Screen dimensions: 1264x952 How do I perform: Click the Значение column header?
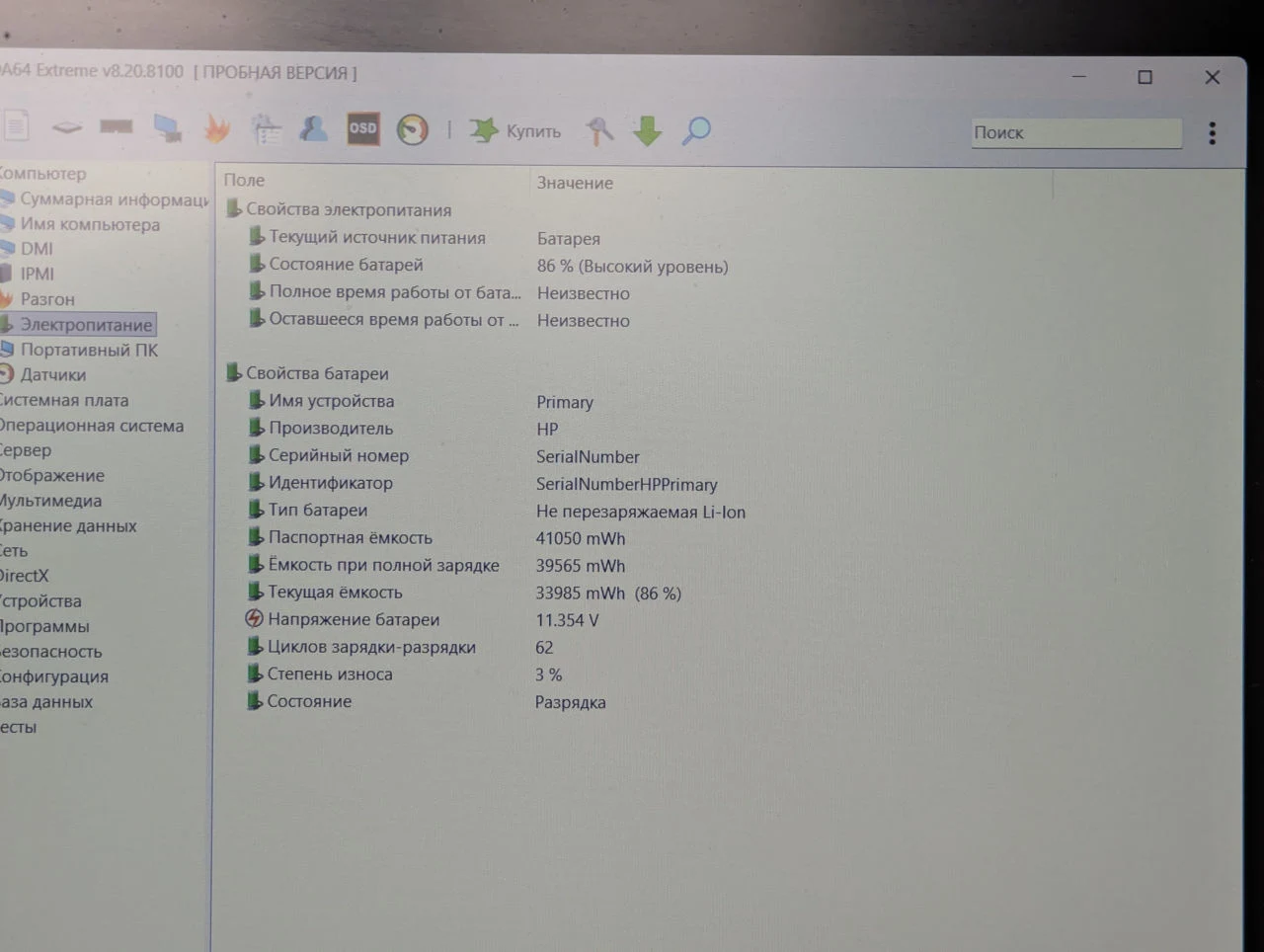click(x=575, y=183)
